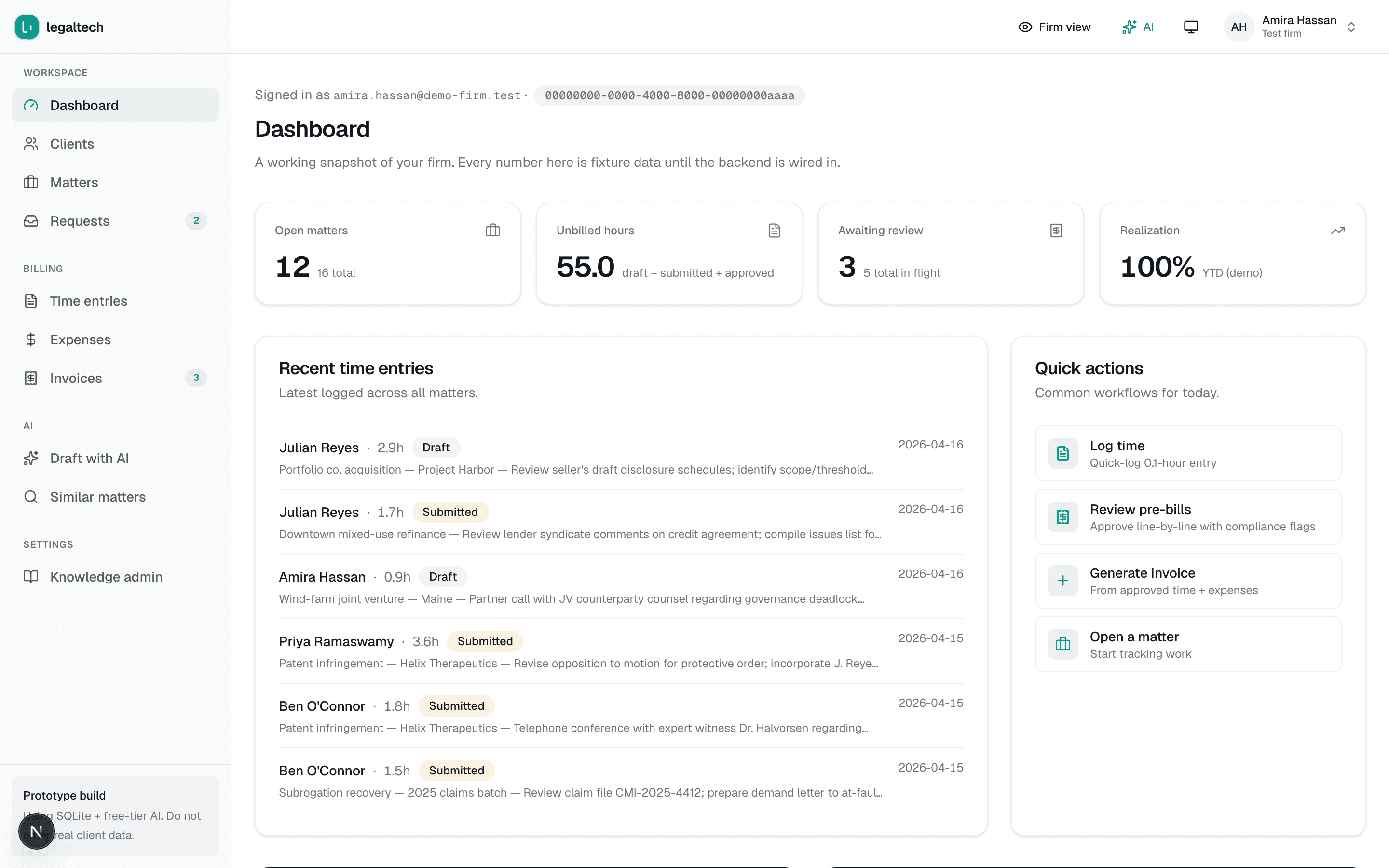Click the Requests inbox icon

tap(31, 220)
